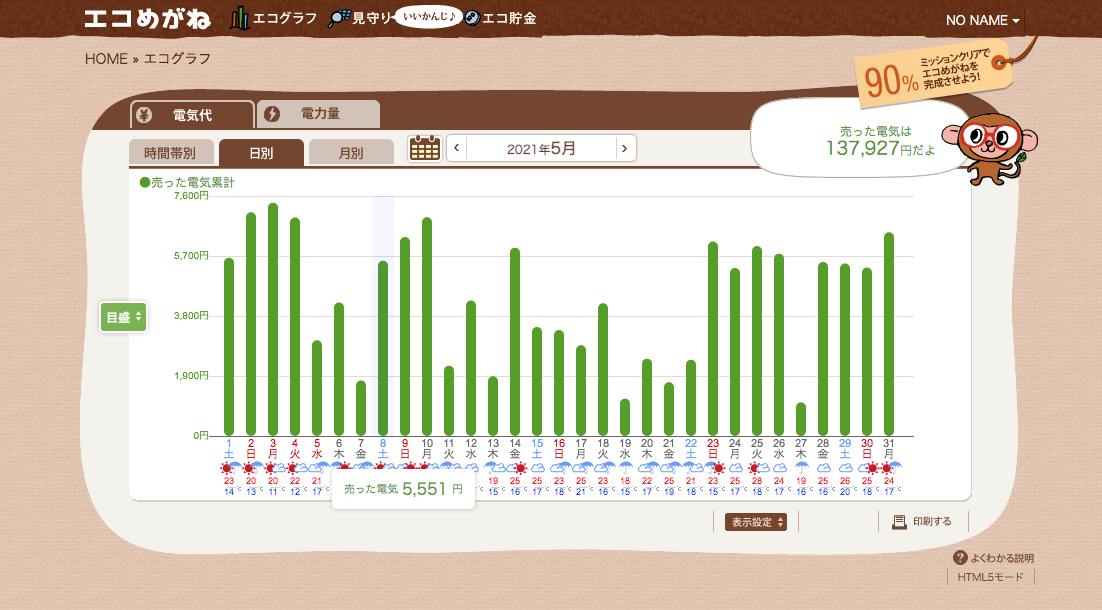Click the エコグラフ menu label

pos(285,18)
